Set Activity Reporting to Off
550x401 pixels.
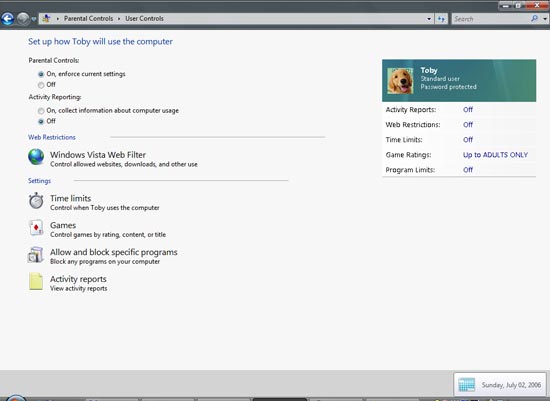(41, 121)
